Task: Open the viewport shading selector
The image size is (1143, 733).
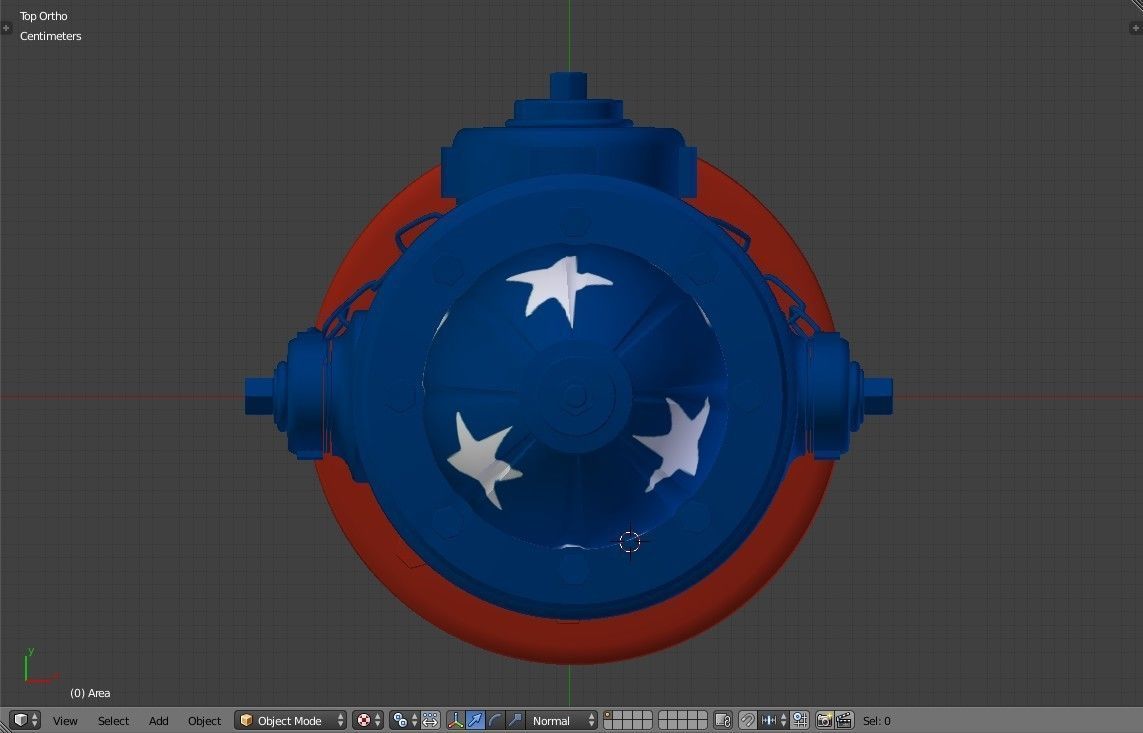Action: (x=368, y=721)
